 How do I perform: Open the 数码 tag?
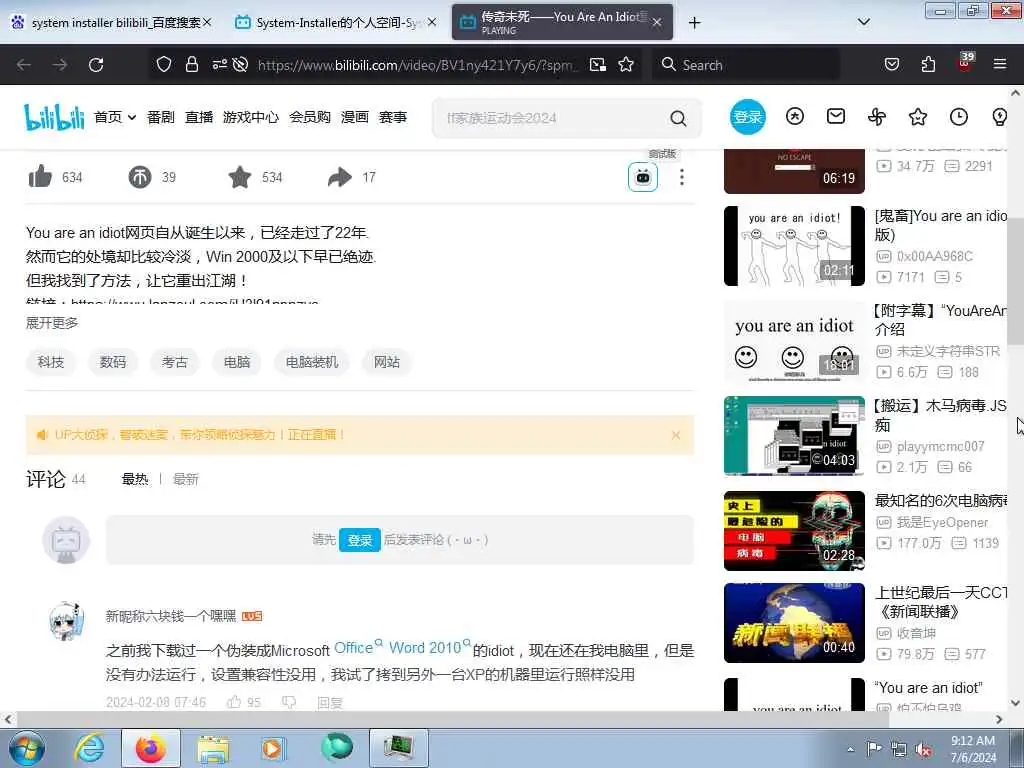113,362
